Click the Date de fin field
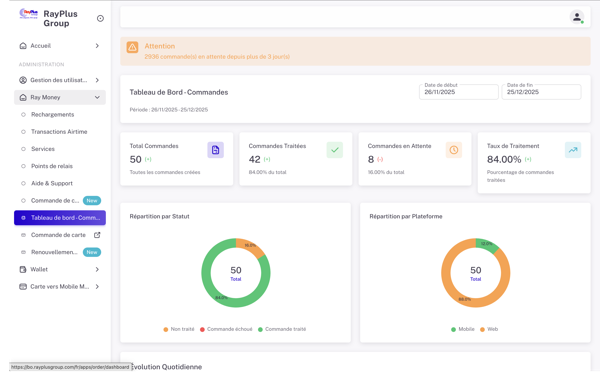 coord(541,92)
